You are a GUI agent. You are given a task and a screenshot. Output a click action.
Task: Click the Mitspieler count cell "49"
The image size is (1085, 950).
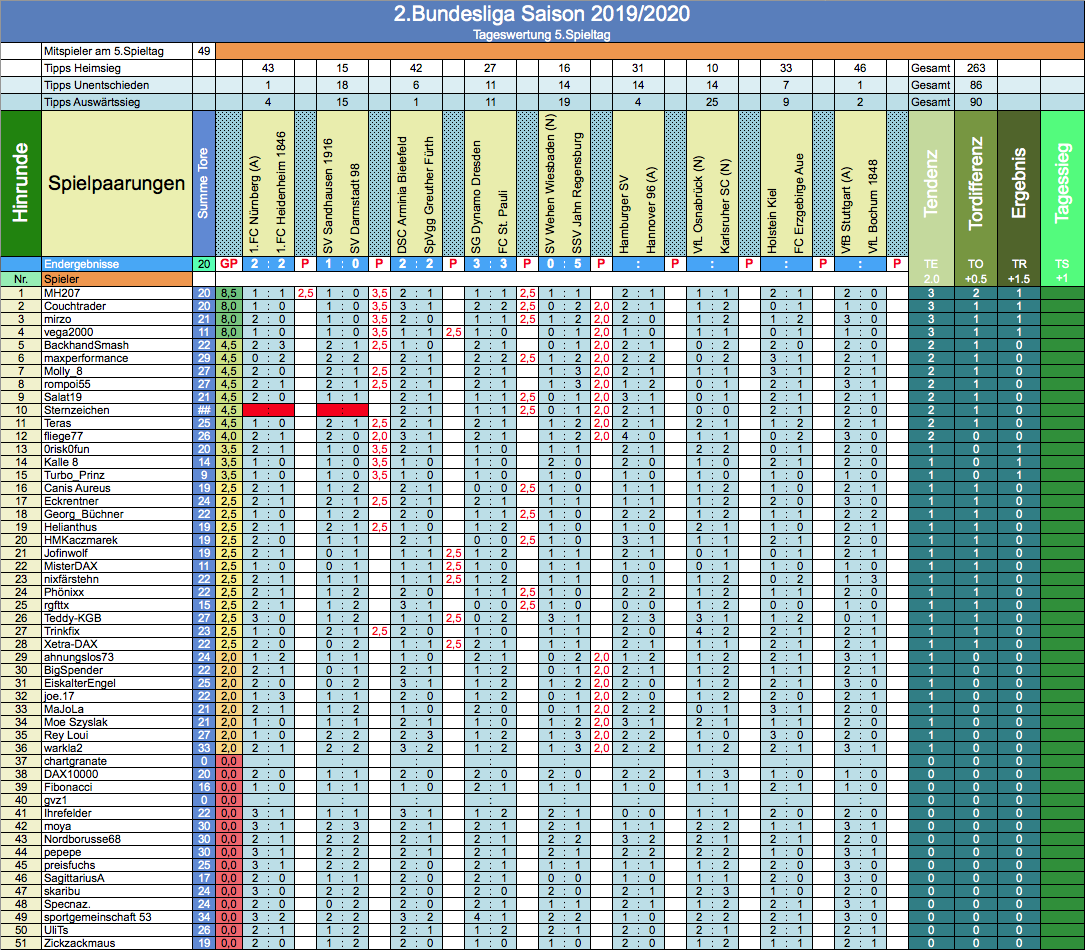(x=204, y=51)
